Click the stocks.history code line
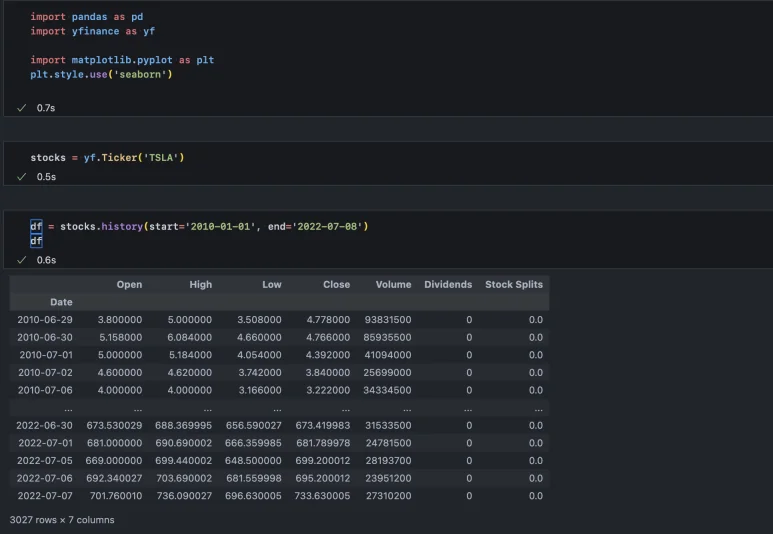The image size is (773, 534). point(199,227)
